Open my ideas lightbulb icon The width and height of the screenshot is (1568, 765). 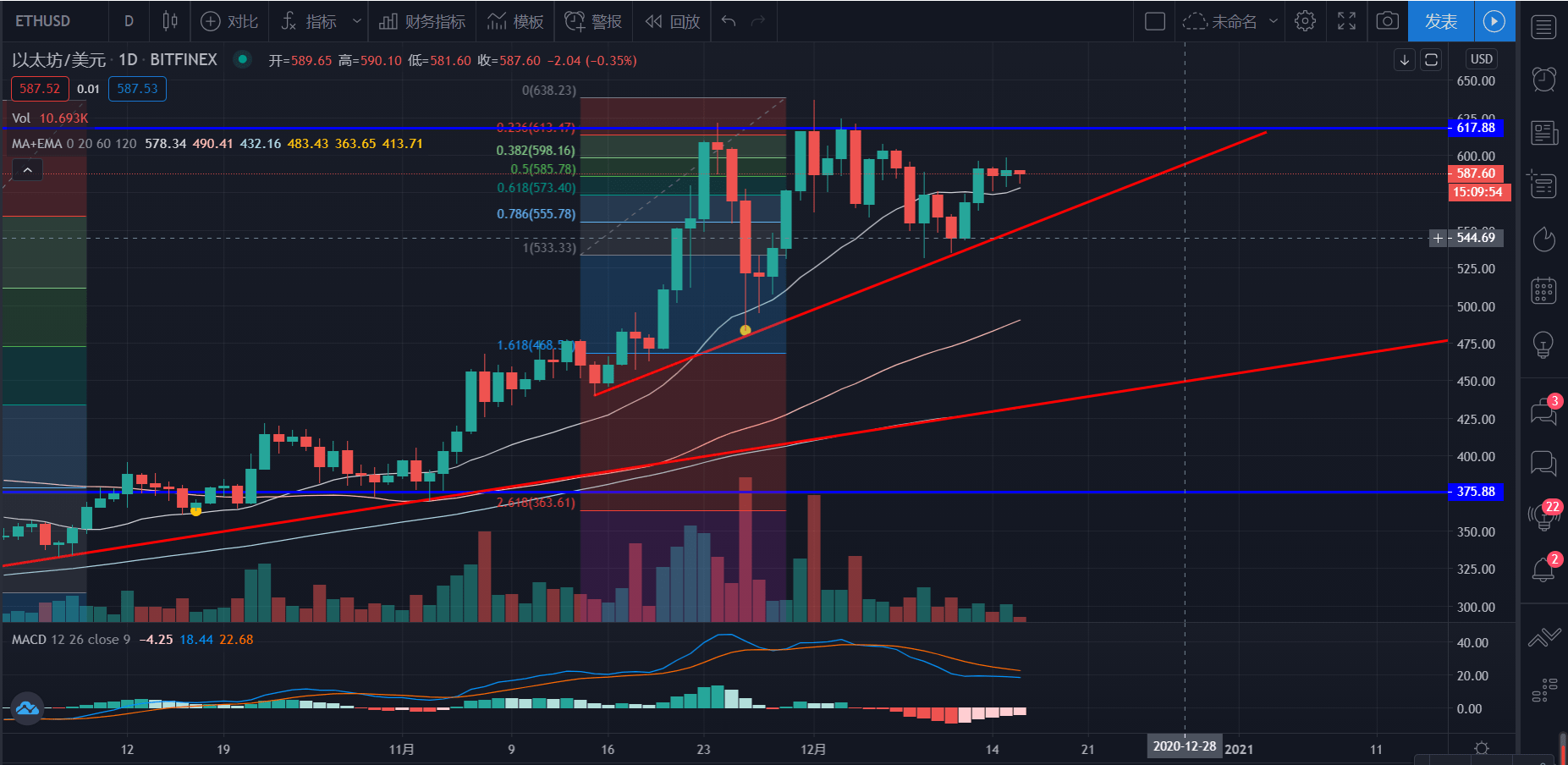click(1544, 344)
